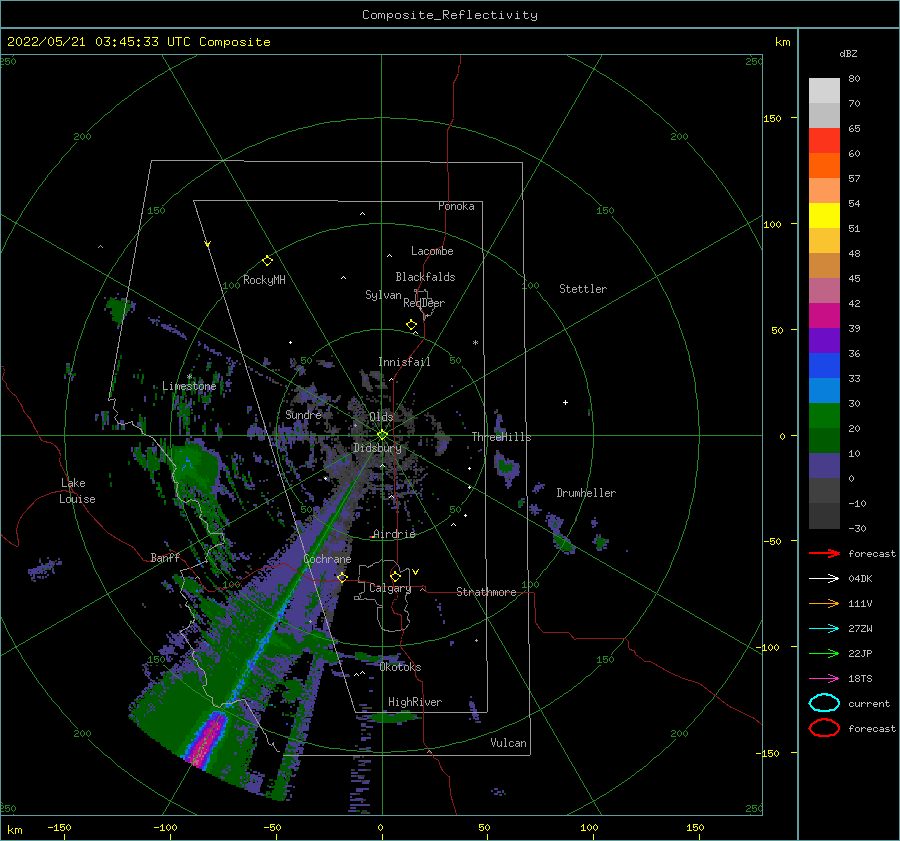Click the Sylvan label
900x841 pixels.
(383, 295)
